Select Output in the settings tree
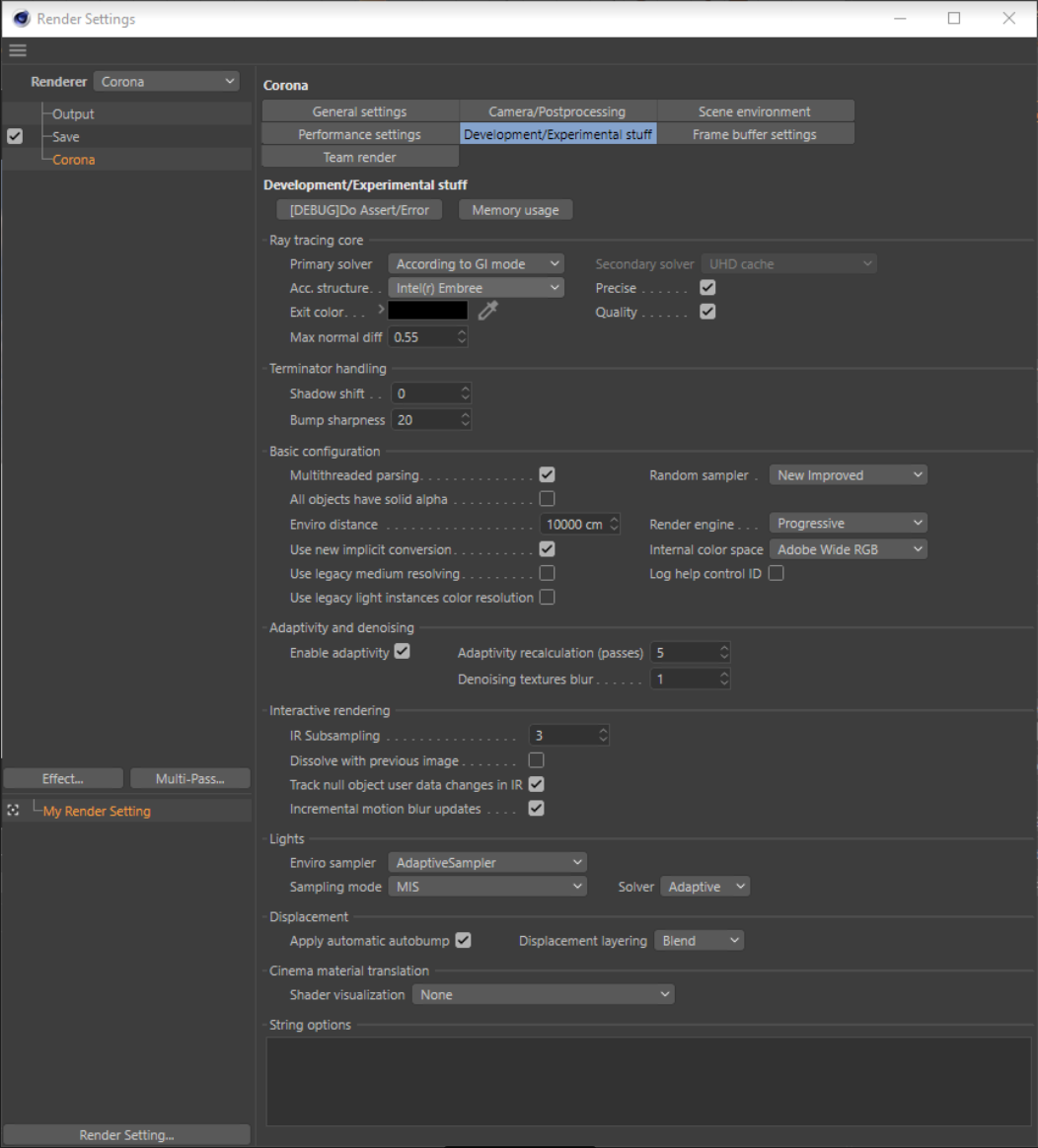 [x=73, y=113]
